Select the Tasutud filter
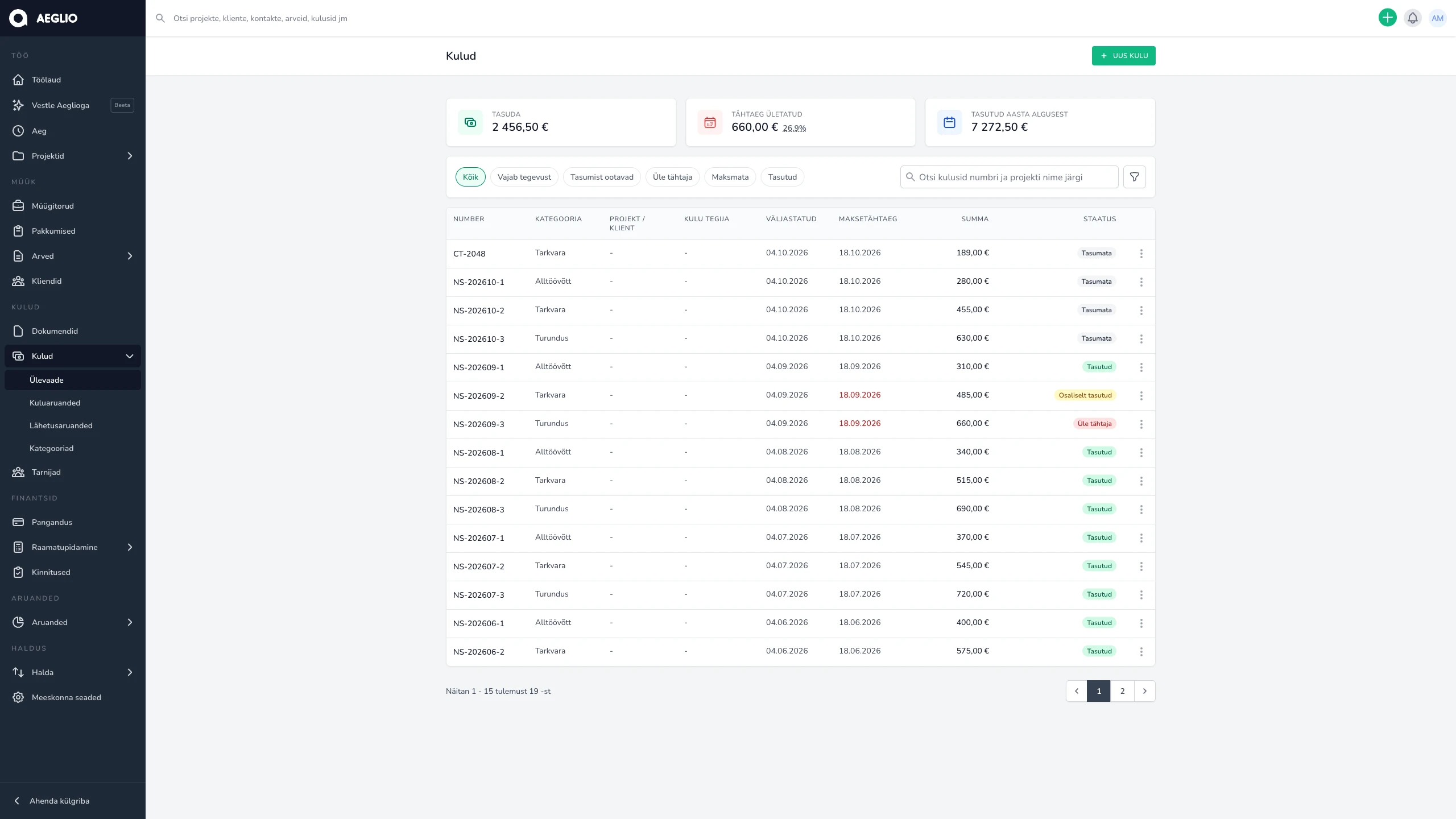Screen dimensions: 1456x819 click(x=782, y=177)
